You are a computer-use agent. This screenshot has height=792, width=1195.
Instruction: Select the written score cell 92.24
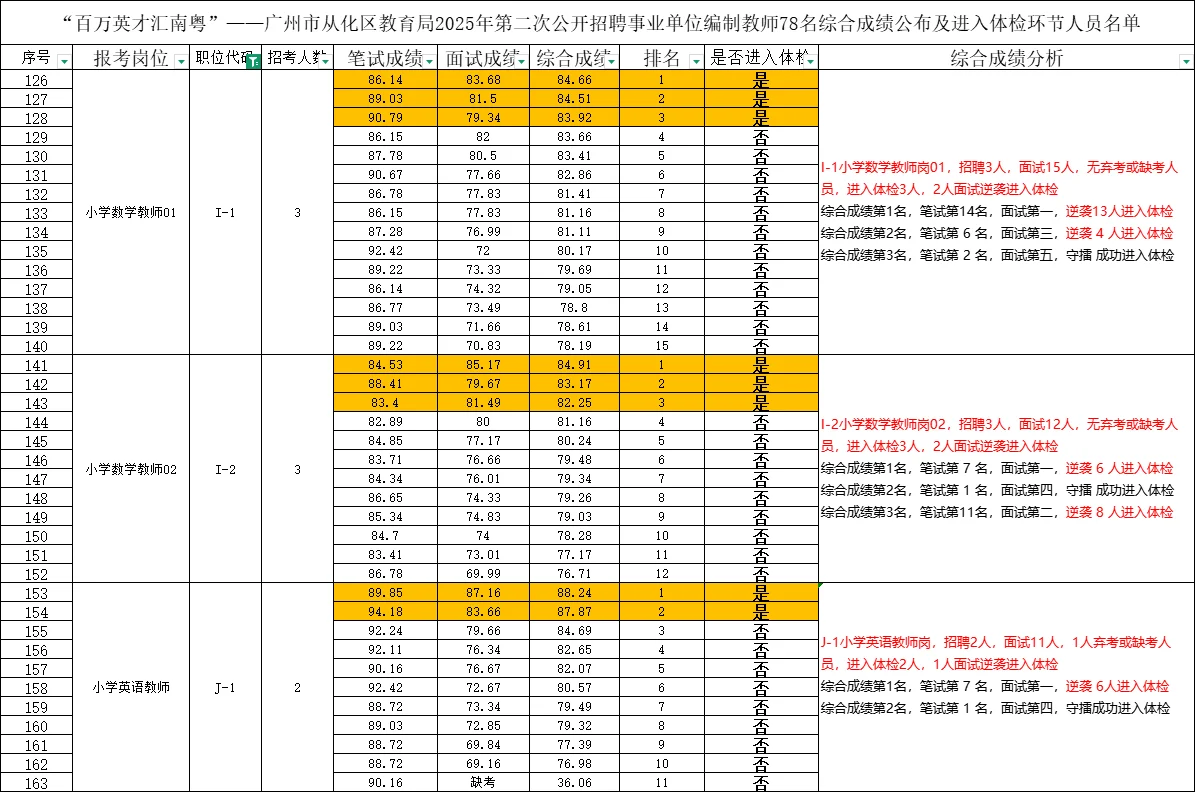point(386,630)
